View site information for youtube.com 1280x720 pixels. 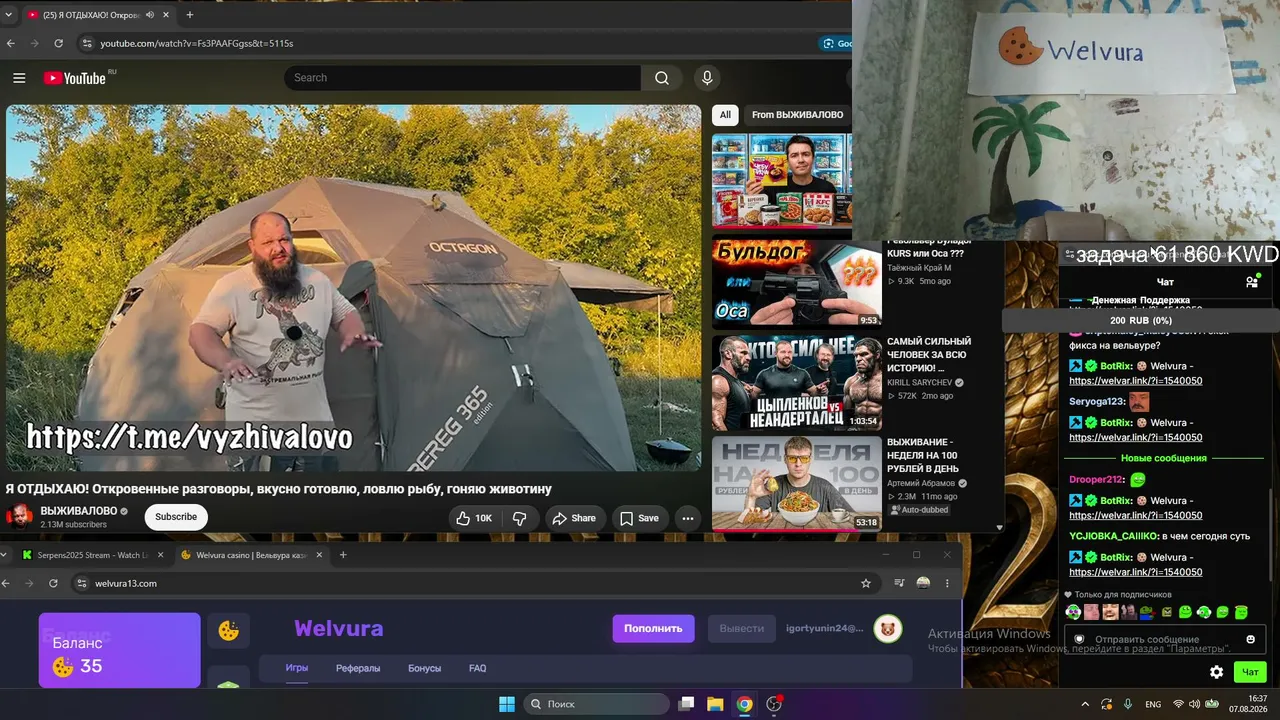coord(87,43)
